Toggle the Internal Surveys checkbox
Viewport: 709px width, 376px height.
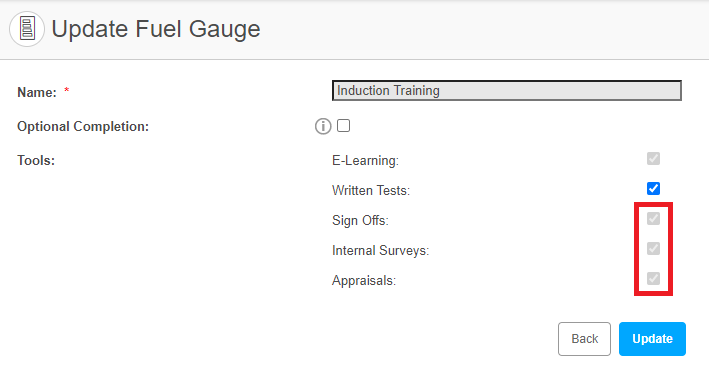tap(653, 249)
